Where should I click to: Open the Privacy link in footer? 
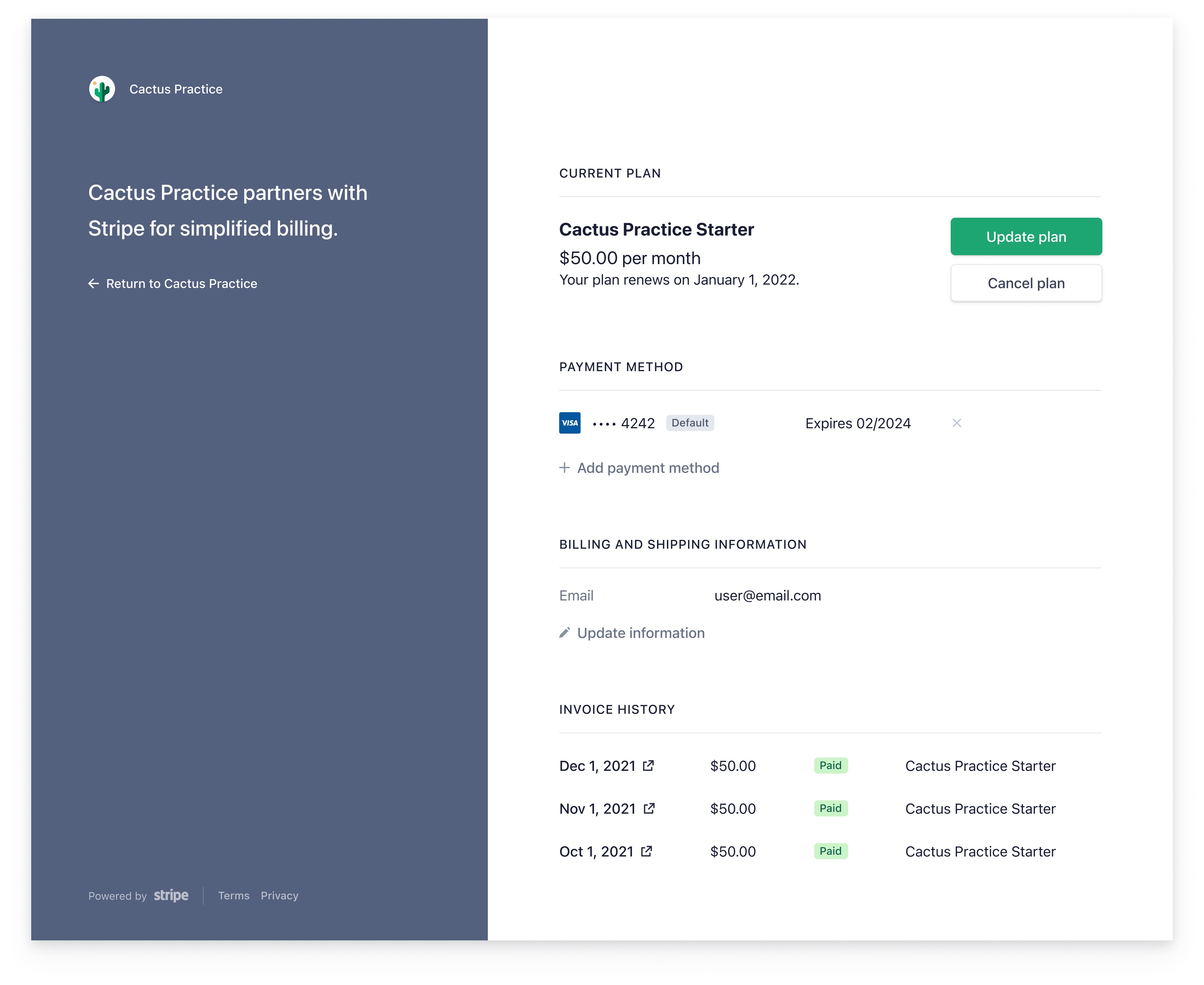pyautogui.click(x=279, y=895)
